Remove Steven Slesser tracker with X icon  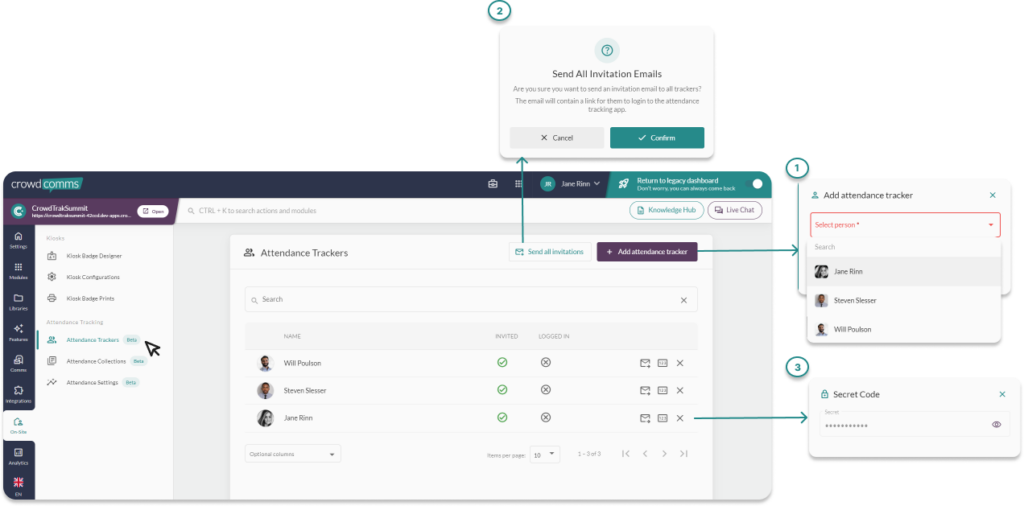tap(679, 391)
